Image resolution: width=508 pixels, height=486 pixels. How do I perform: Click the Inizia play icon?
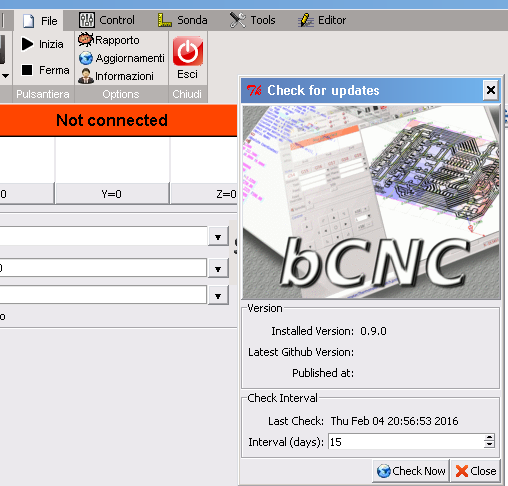[x=27, y=44]
